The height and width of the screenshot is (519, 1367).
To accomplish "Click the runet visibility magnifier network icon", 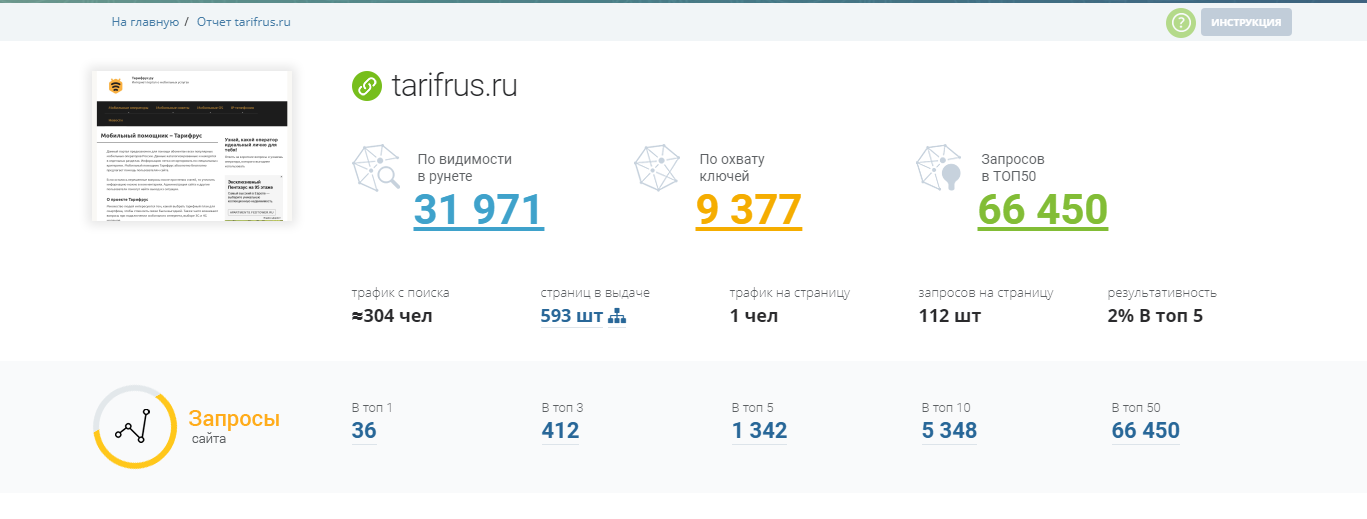I will (376, 169).
